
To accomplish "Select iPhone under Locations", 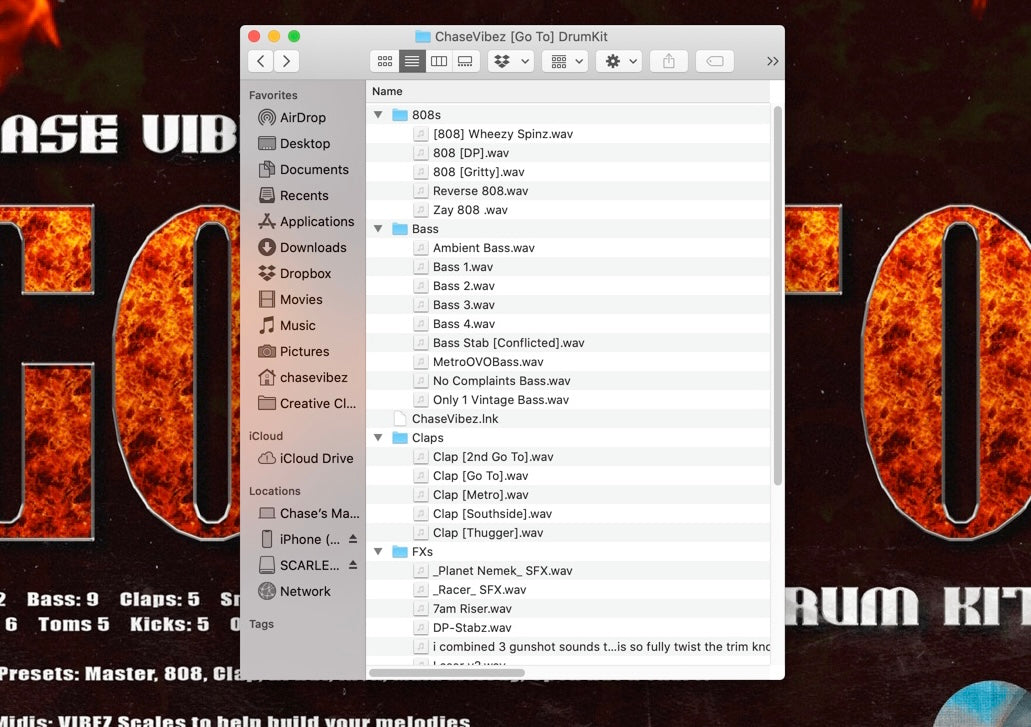I will tap(299, 539).
